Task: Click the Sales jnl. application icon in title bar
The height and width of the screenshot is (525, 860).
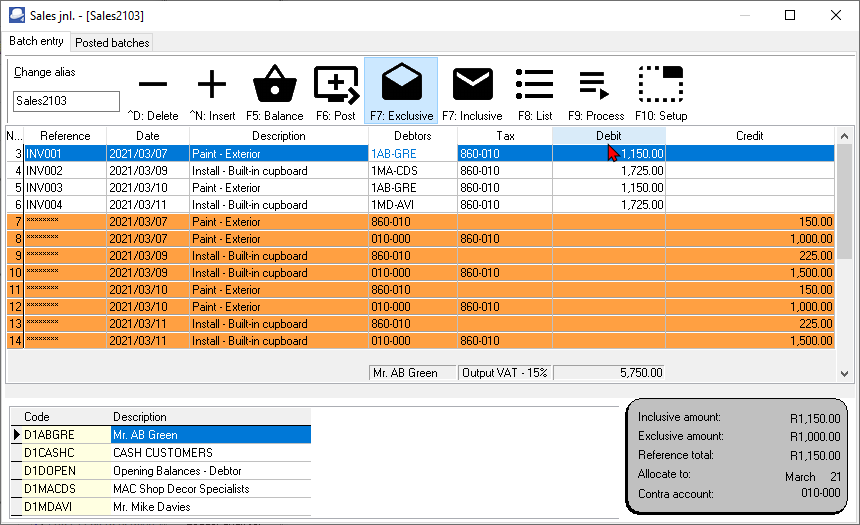Action: 16,15
